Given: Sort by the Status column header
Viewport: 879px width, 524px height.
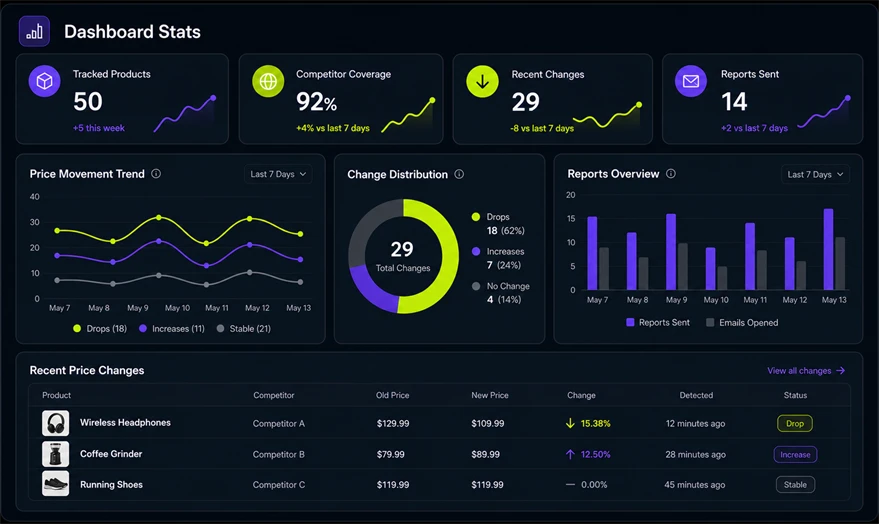Looking at the screenshot, I should (x=795, y=395).
